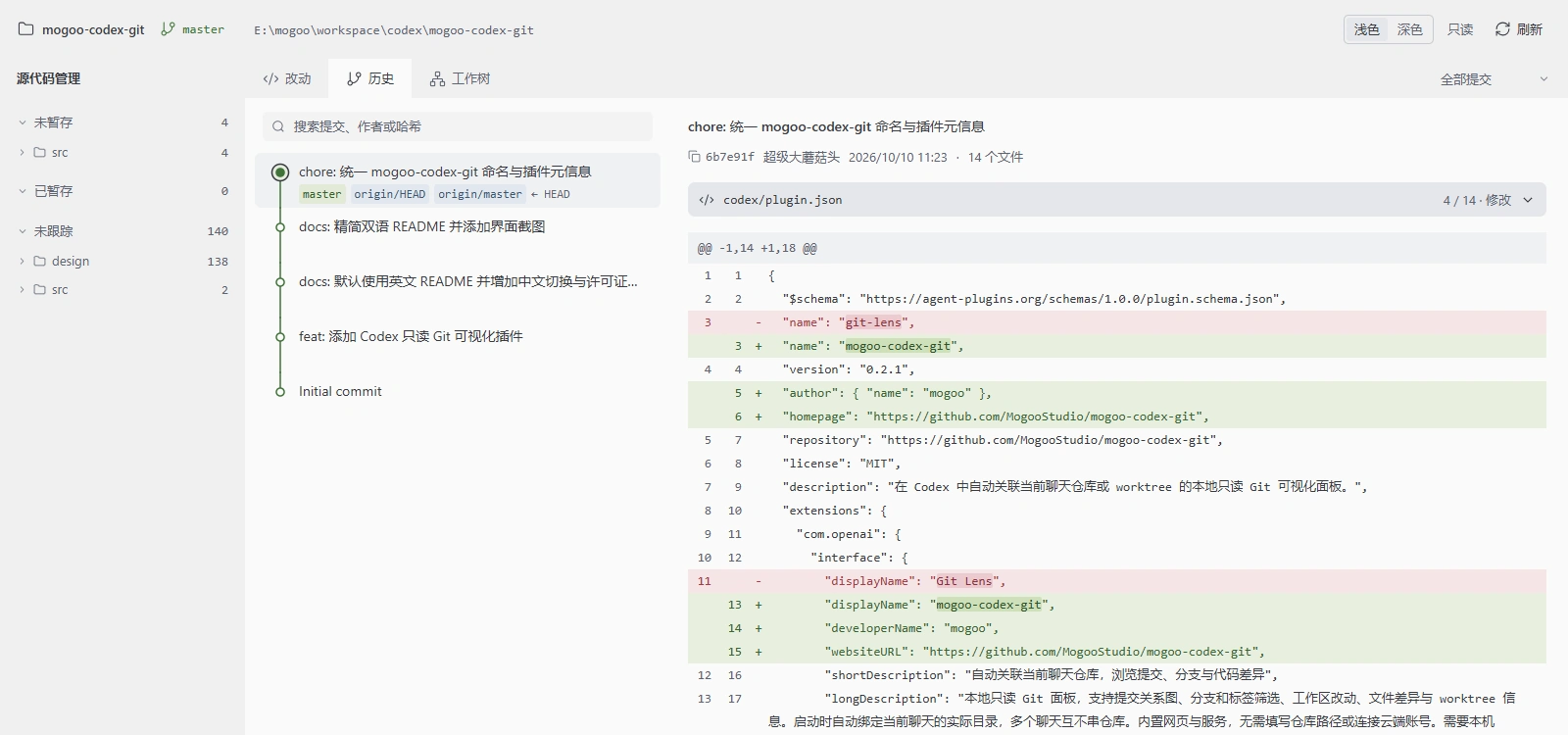
Task: Click the origin/HEAD ref tag
Action: 389,194
